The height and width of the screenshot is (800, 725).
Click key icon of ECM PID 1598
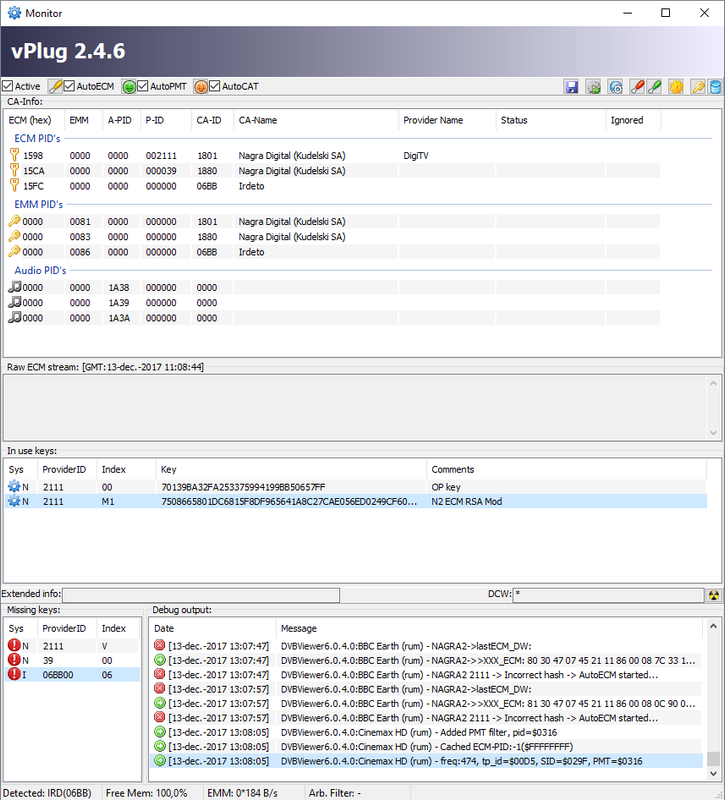tap(14, 155)
